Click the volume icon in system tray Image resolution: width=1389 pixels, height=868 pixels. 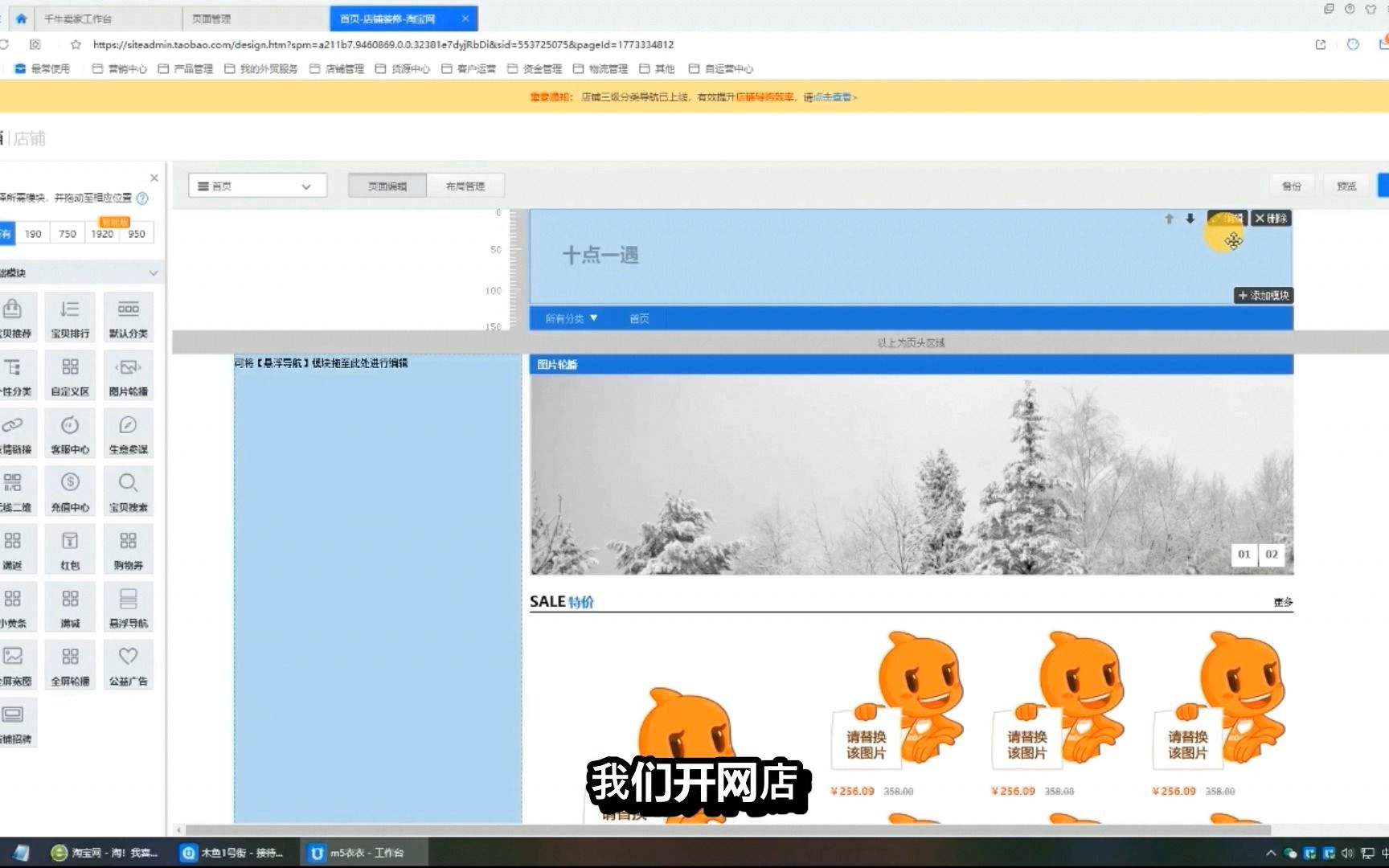(x=1347, y=854)
